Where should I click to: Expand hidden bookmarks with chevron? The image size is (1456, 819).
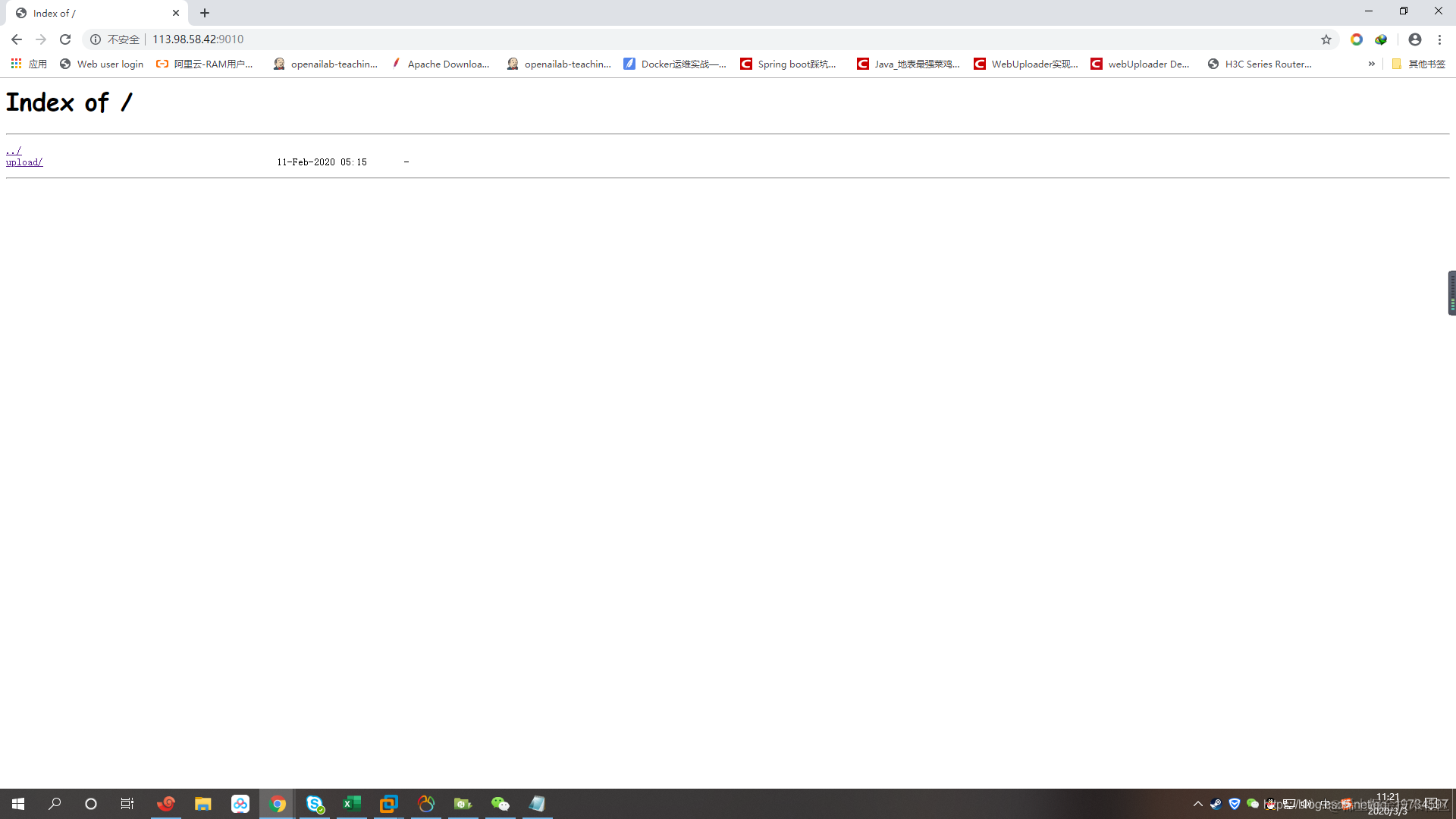pos(1371,64)
